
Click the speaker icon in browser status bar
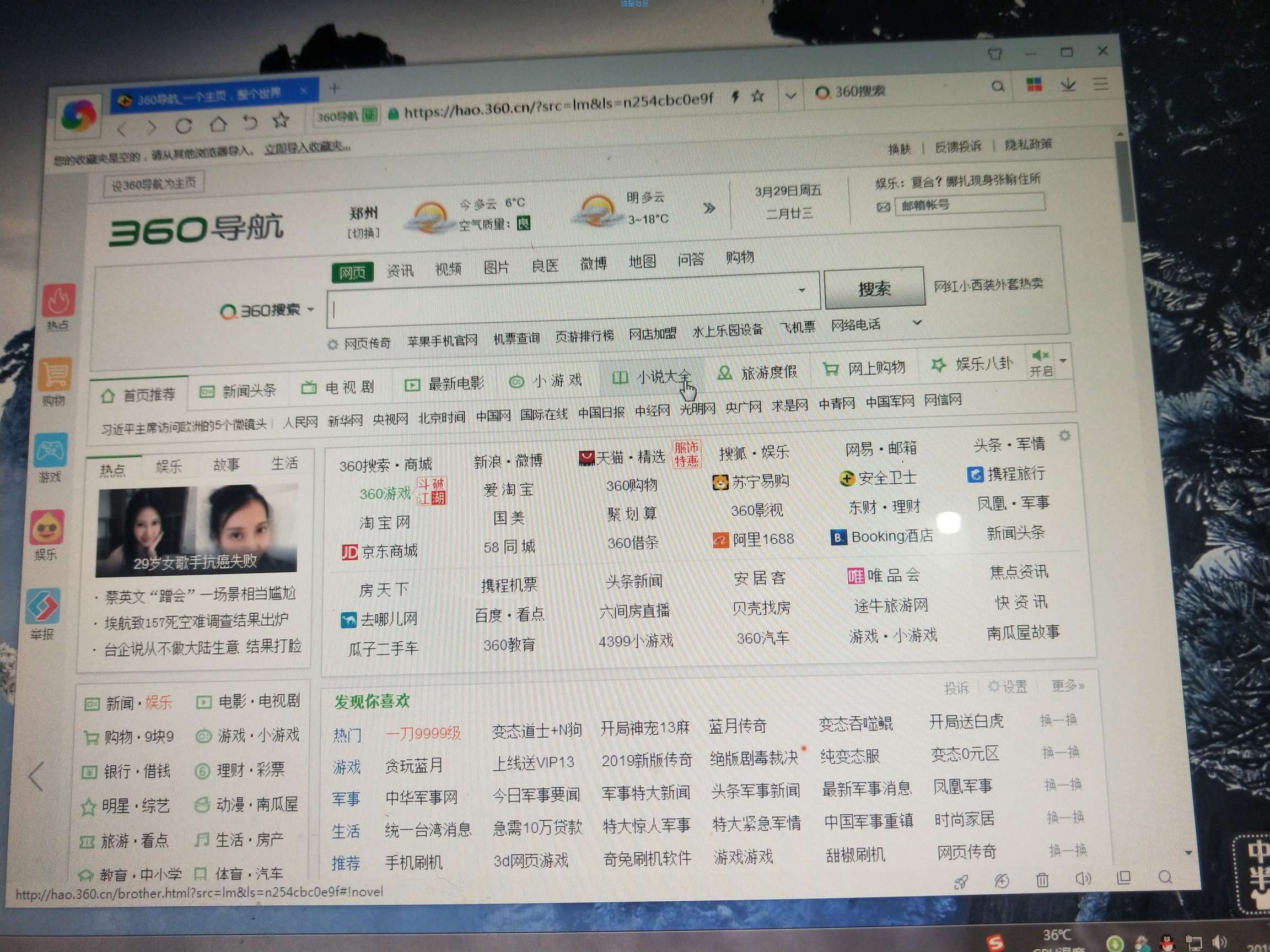[x=1083, y=879]
